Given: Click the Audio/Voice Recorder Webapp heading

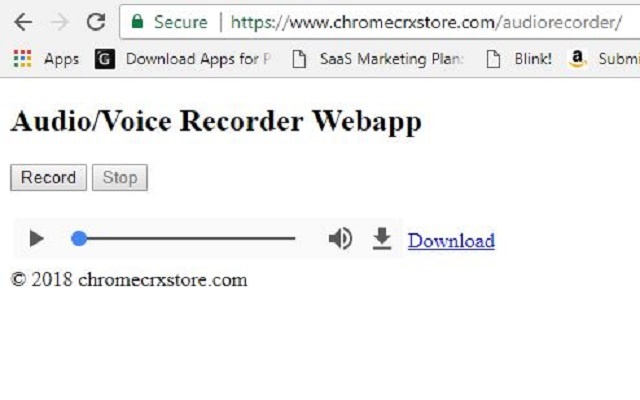Looking at the screenshot, I should (216, 122).
